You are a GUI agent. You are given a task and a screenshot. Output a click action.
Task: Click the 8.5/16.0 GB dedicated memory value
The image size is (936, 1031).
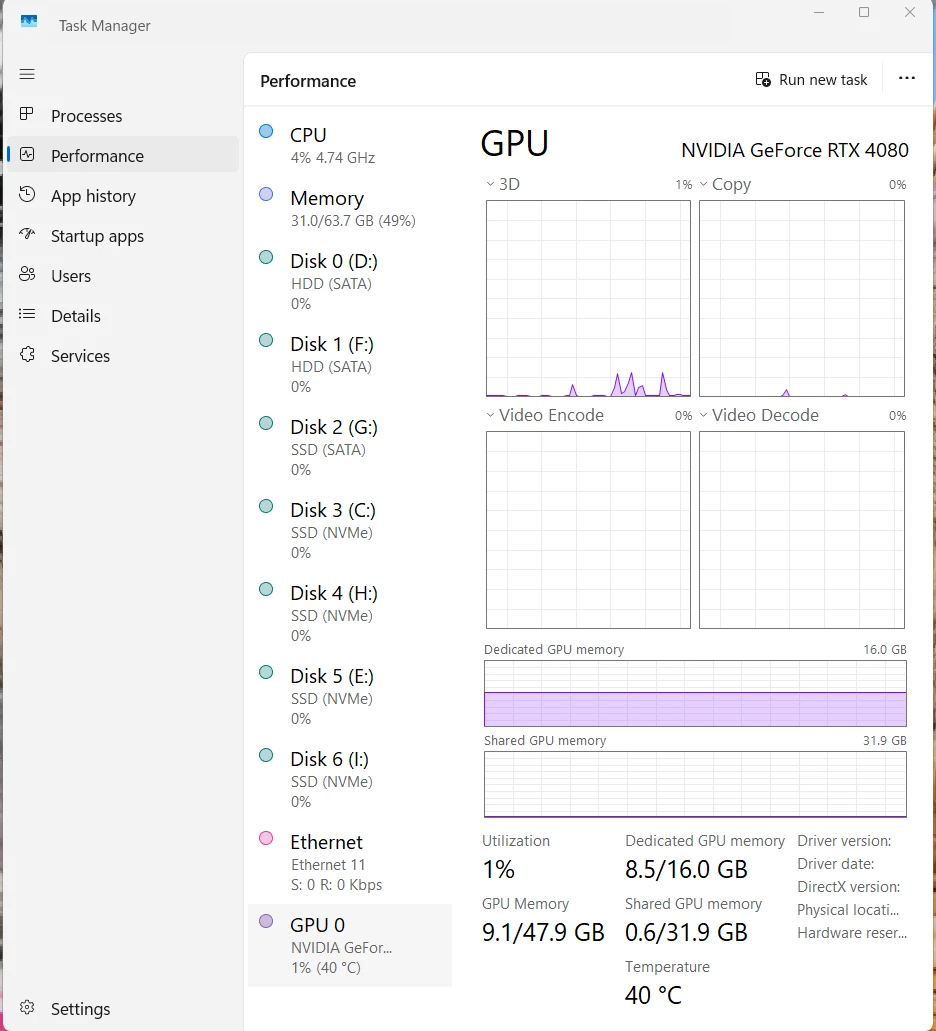point(686,869)
